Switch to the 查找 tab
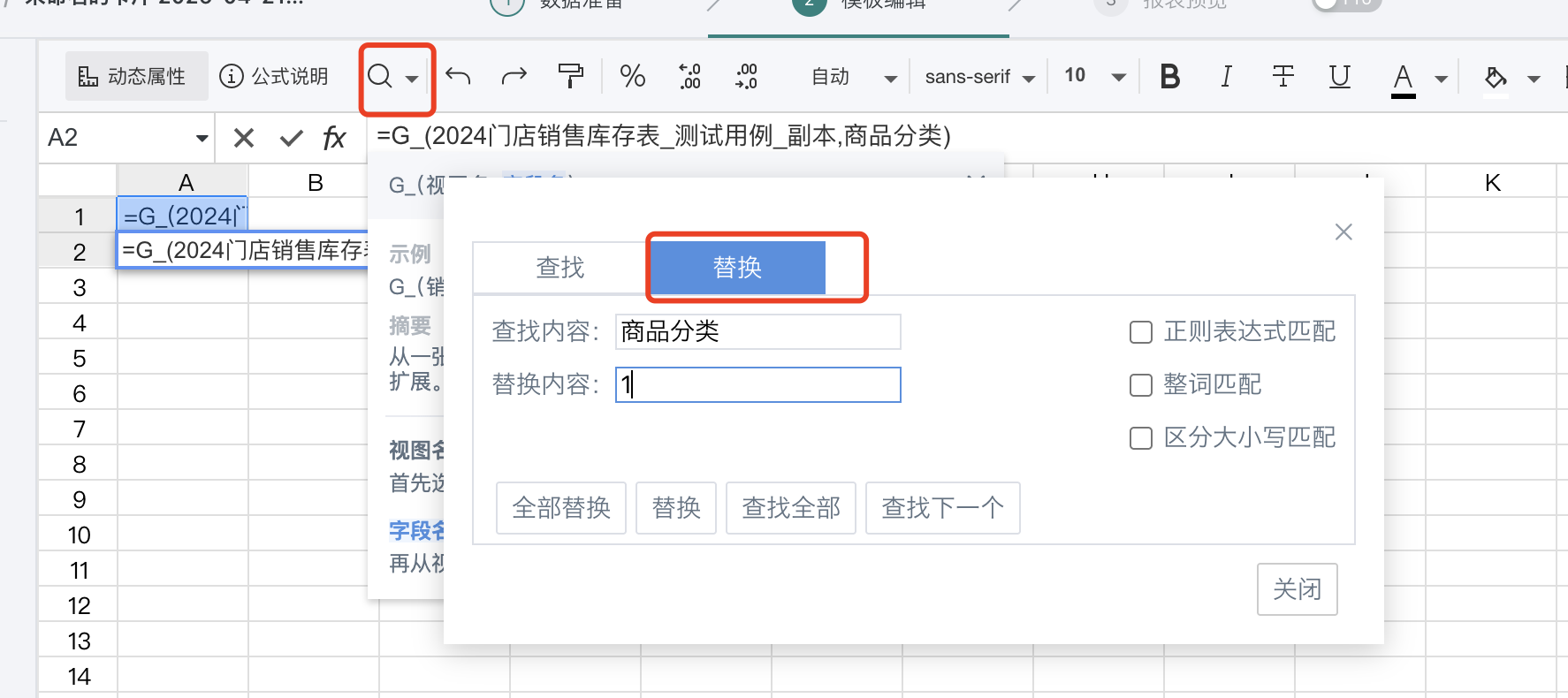The height and width of the screenshot is (698, 1568). 560,267
